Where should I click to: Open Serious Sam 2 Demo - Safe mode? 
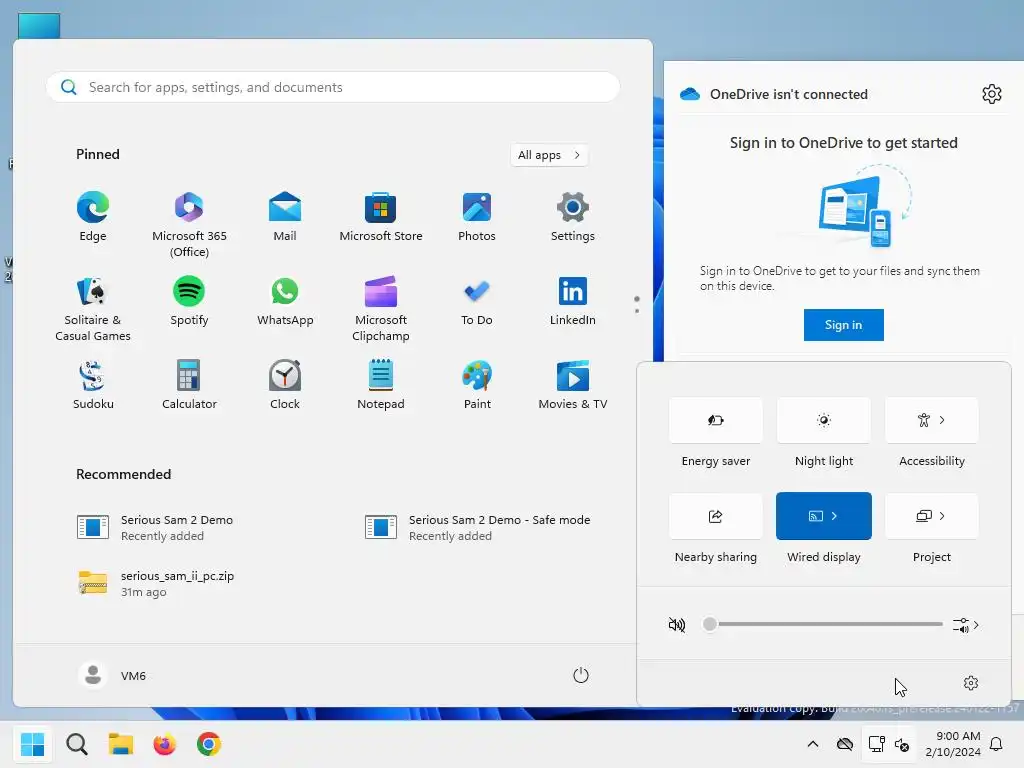tap(477, 527)
